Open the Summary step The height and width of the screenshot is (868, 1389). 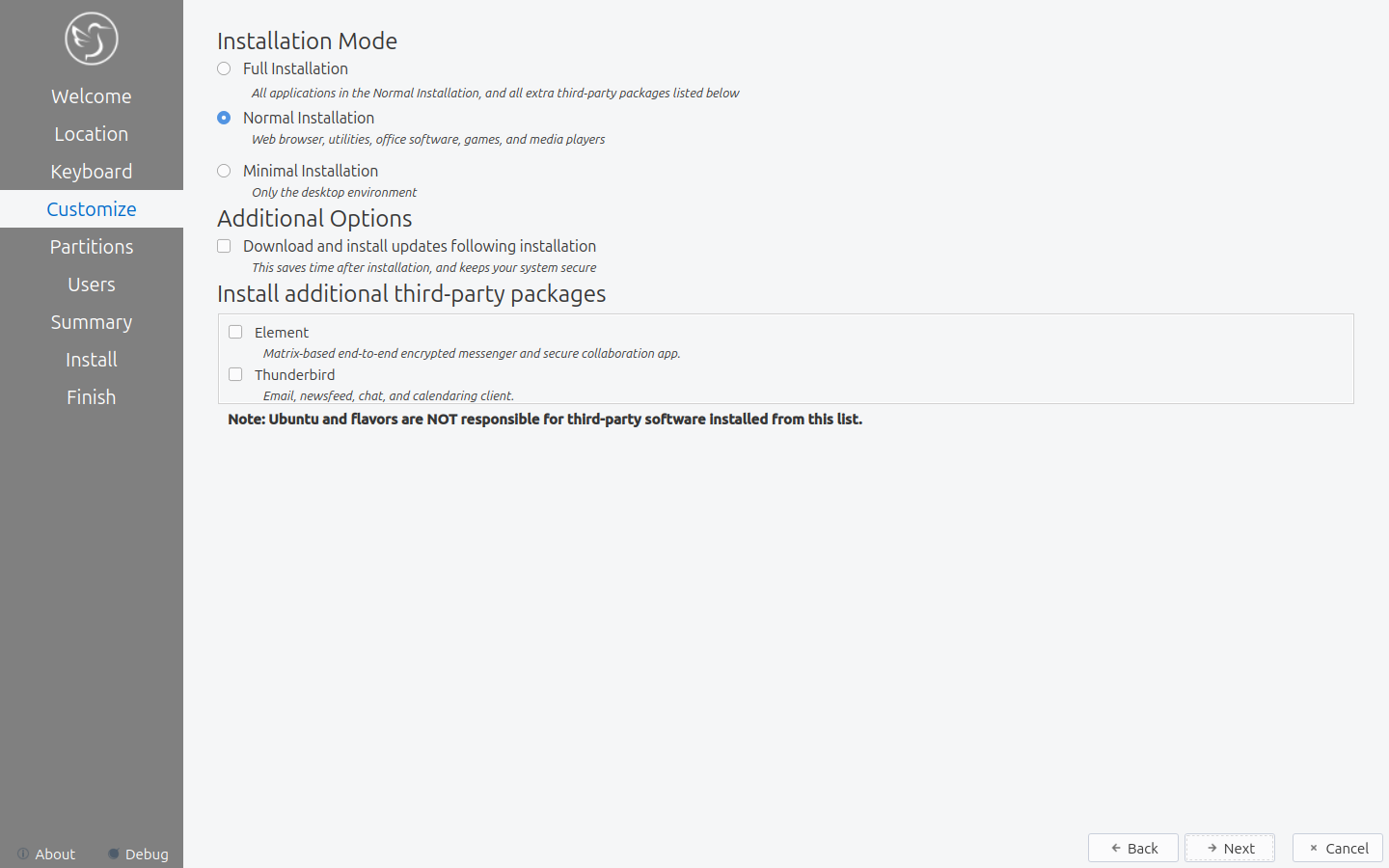tap(92, 322)
